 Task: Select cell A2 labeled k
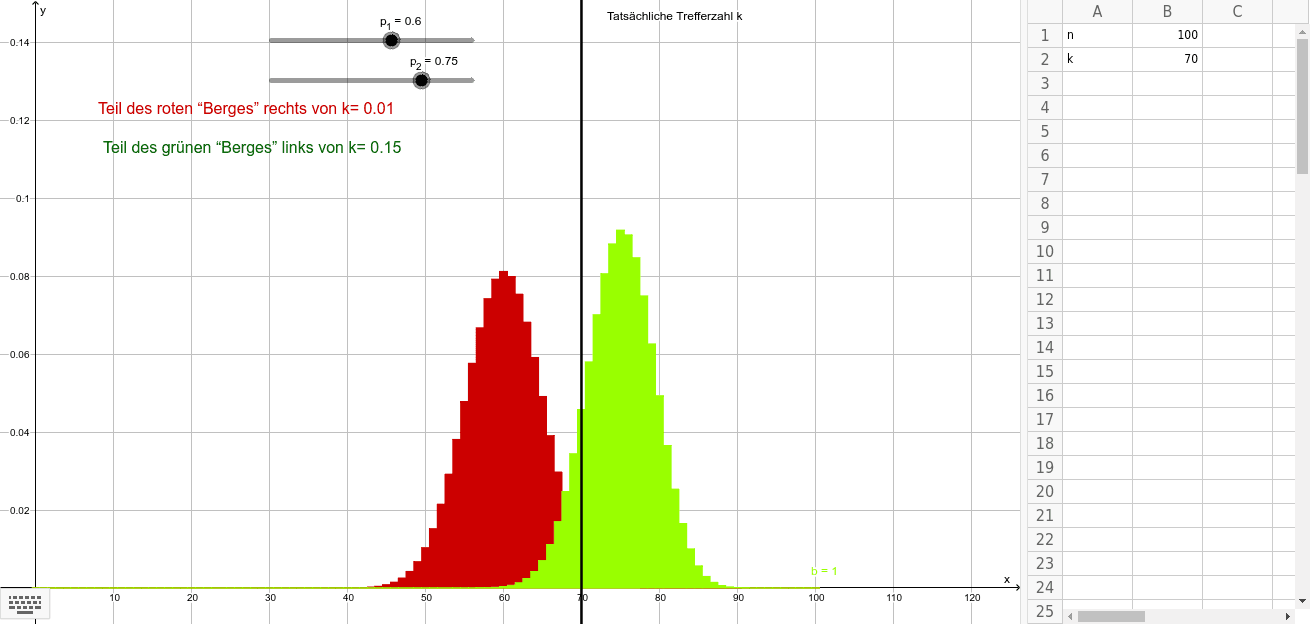[1097, 59]
